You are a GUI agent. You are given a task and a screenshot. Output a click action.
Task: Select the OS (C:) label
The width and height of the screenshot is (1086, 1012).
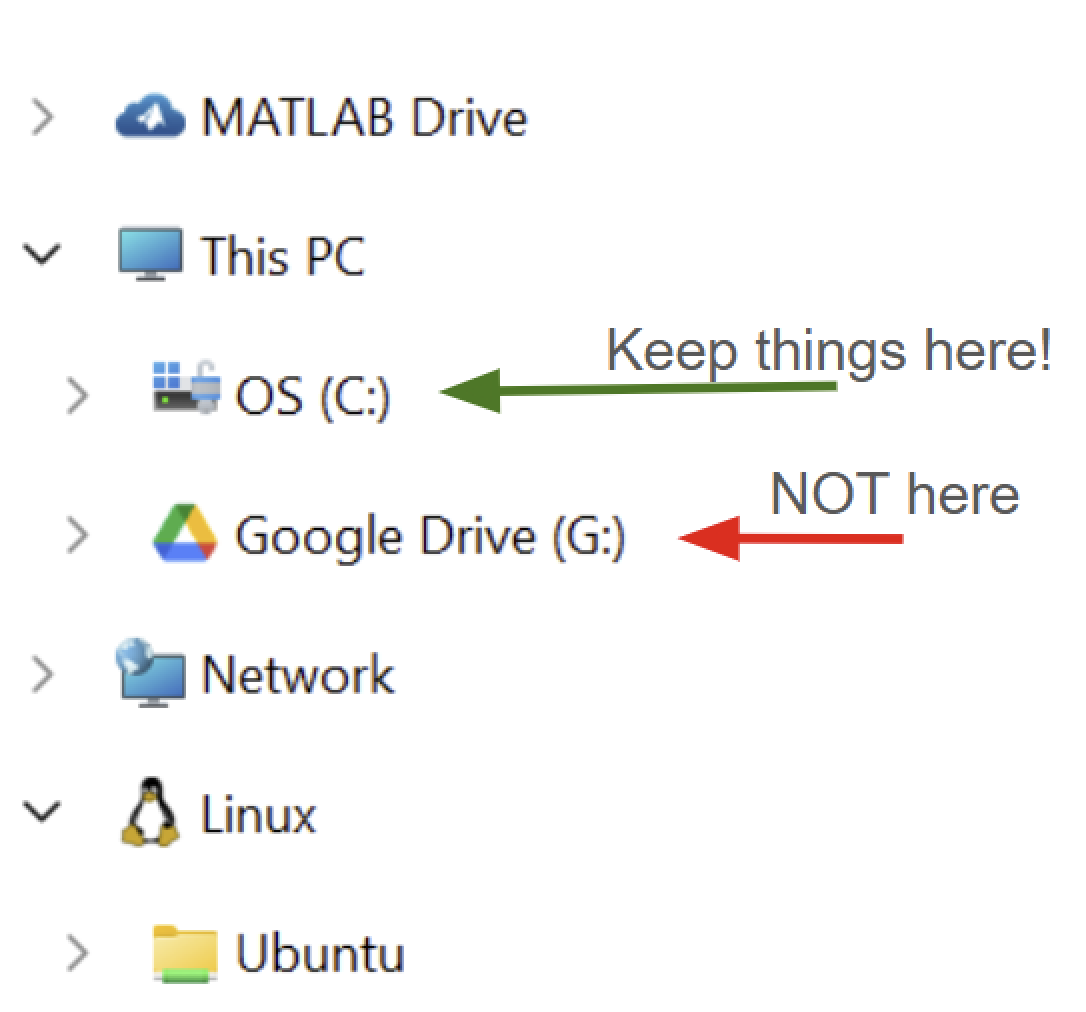[312, 397]
